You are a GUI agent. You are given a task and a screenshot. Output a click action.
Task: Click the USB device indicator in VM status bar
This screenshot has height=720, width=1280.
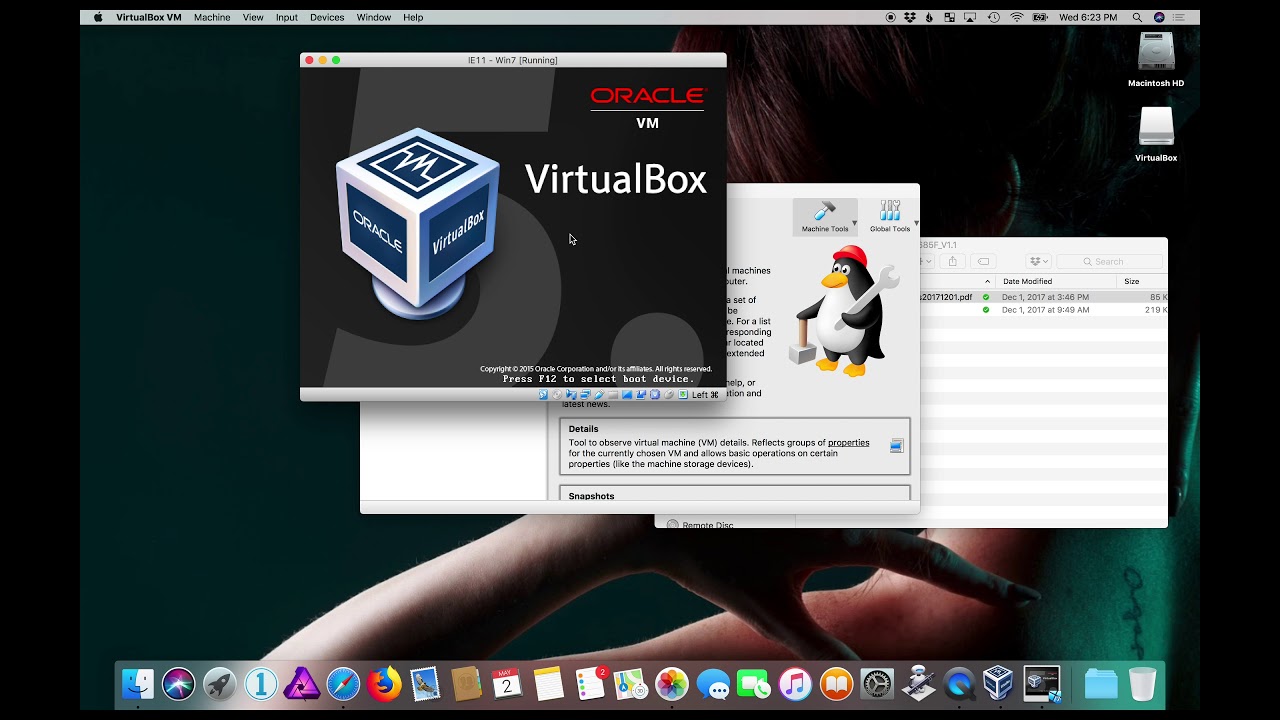[x=599, y=394]
